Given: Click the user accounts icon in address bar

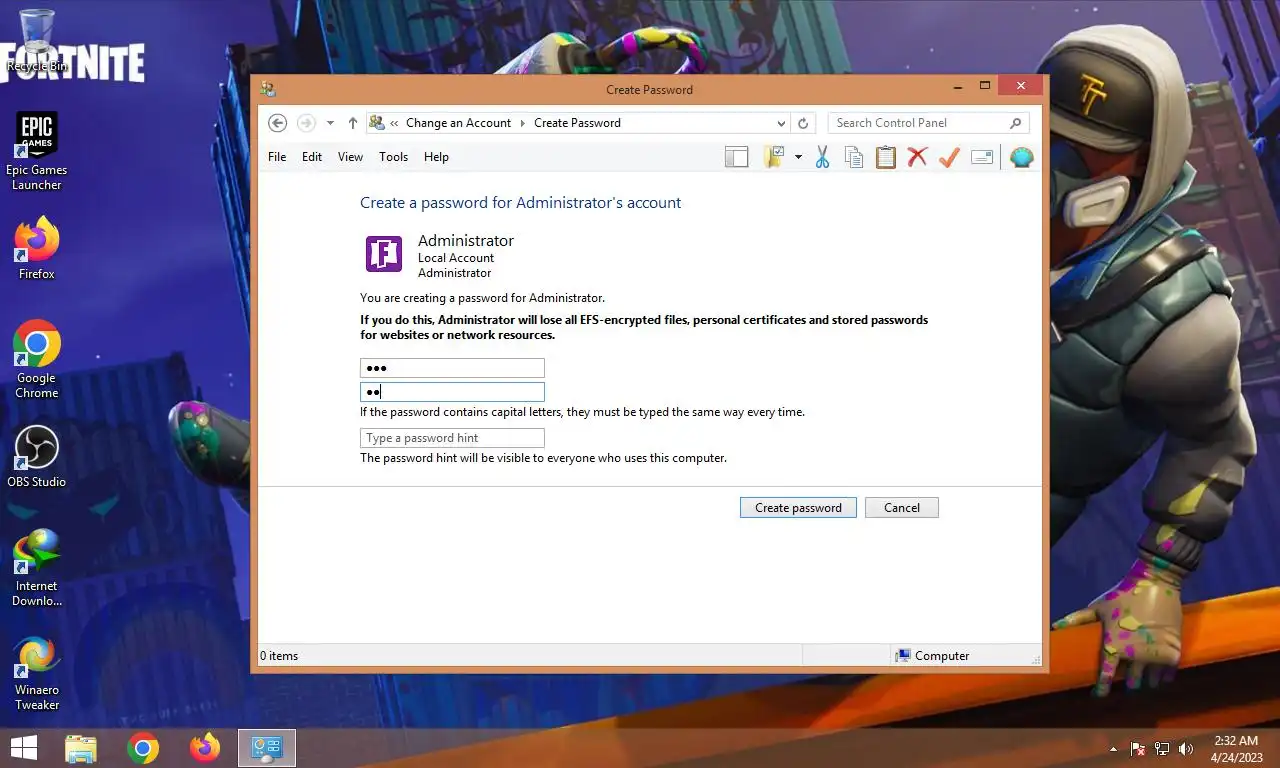Looking at the screenshot, I should click(377, 123).
